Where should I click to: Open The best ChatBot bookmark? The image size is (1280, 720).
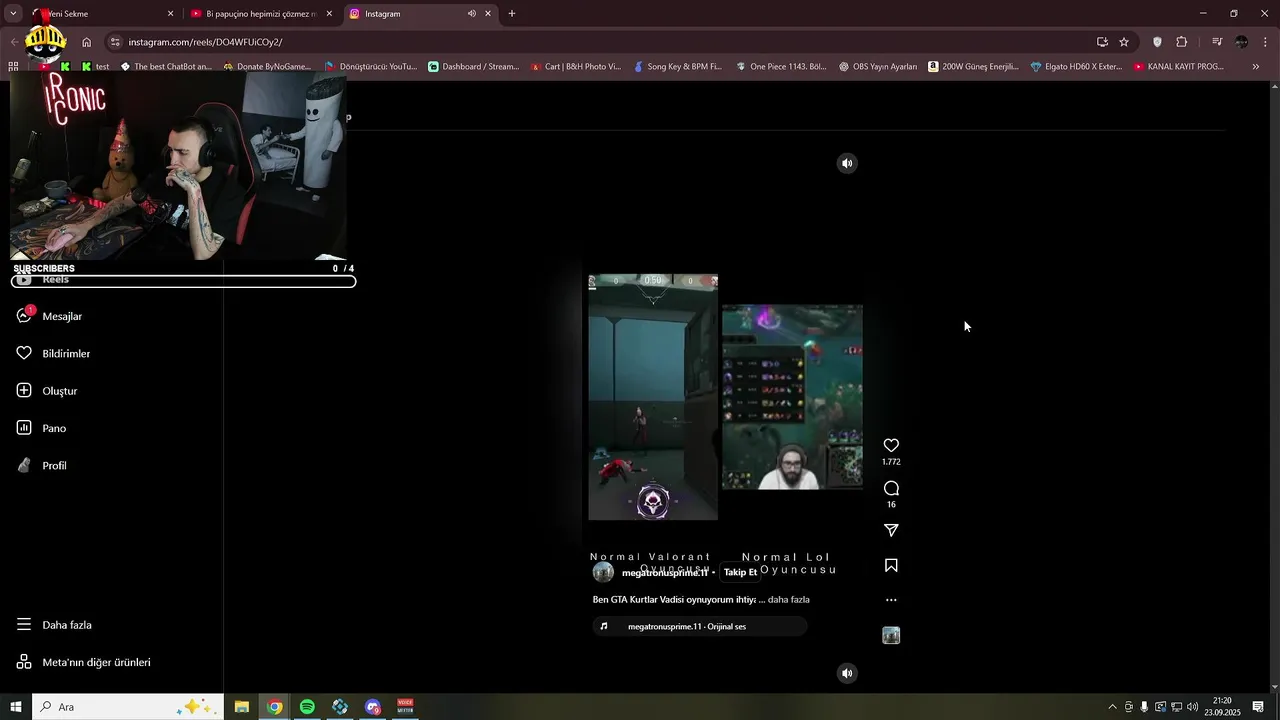(166, 67)
